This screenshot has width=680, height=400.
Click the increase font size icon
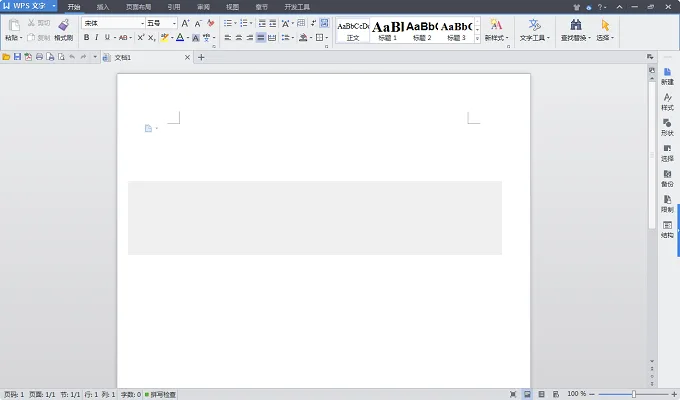(x=185, y=23)
